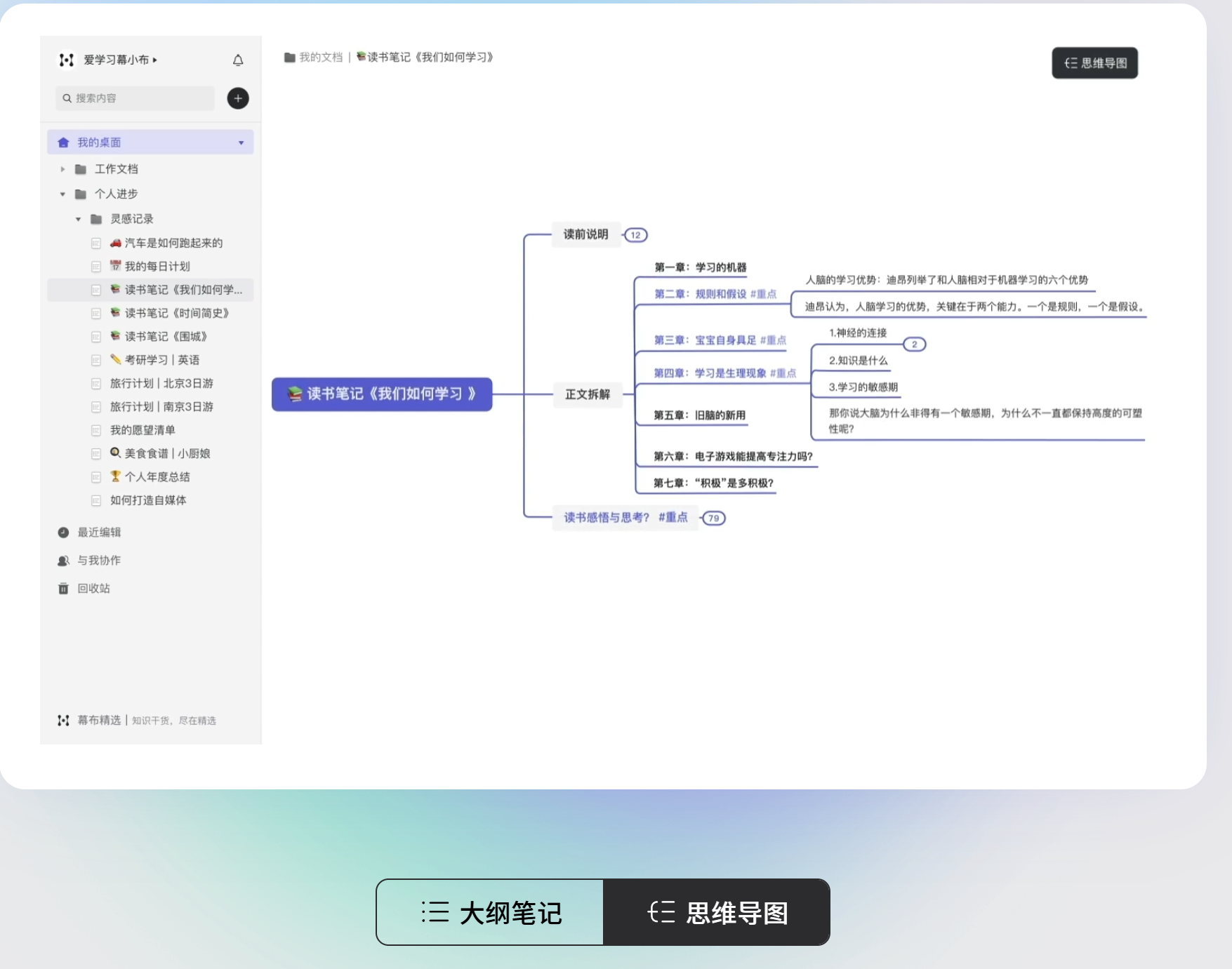
Task: Click the notification bell icon
Action: coord(238,60)
